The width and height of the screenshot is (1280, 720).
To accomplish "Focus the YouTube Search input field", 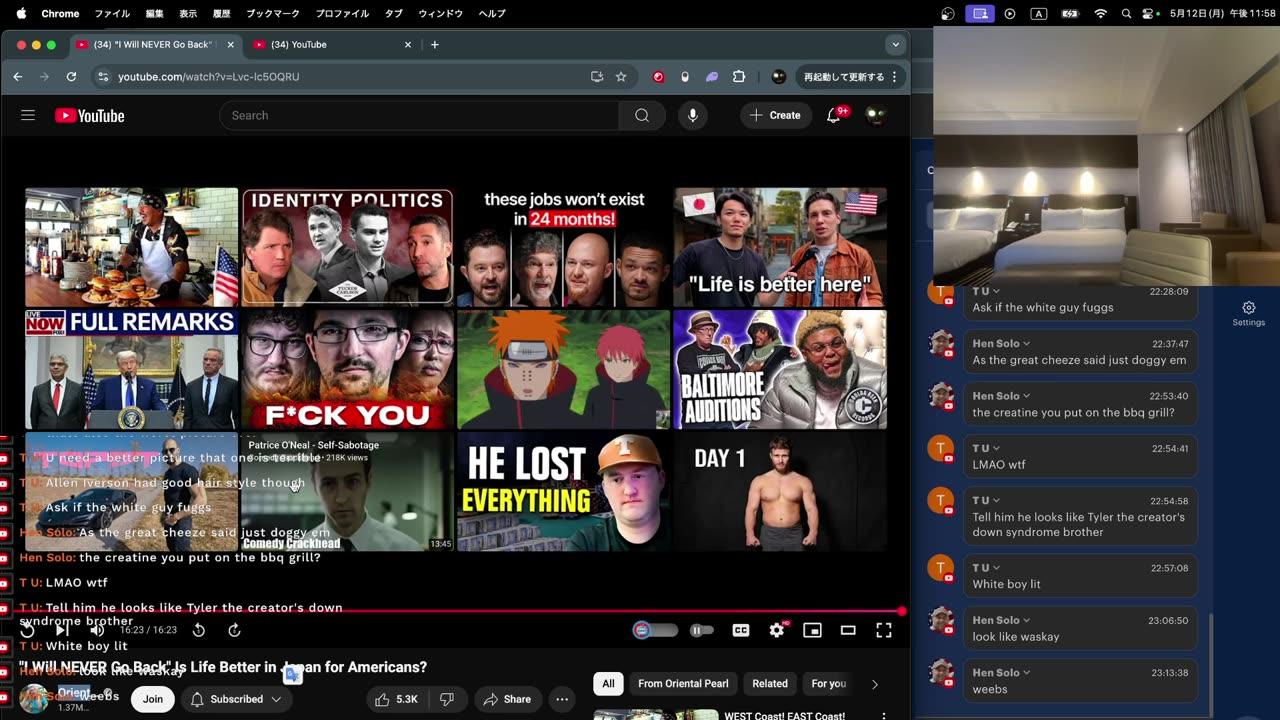I will coord(418,115).
